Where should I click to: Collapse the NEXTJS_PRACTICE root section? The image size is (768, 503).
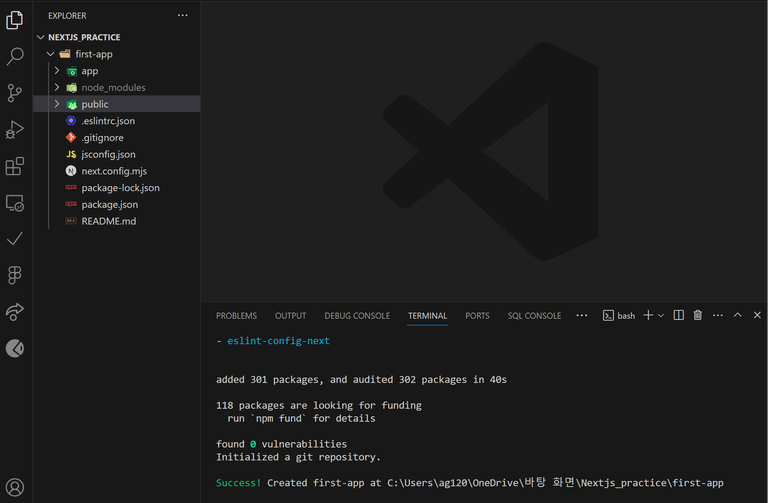click(x=41, y=37)
